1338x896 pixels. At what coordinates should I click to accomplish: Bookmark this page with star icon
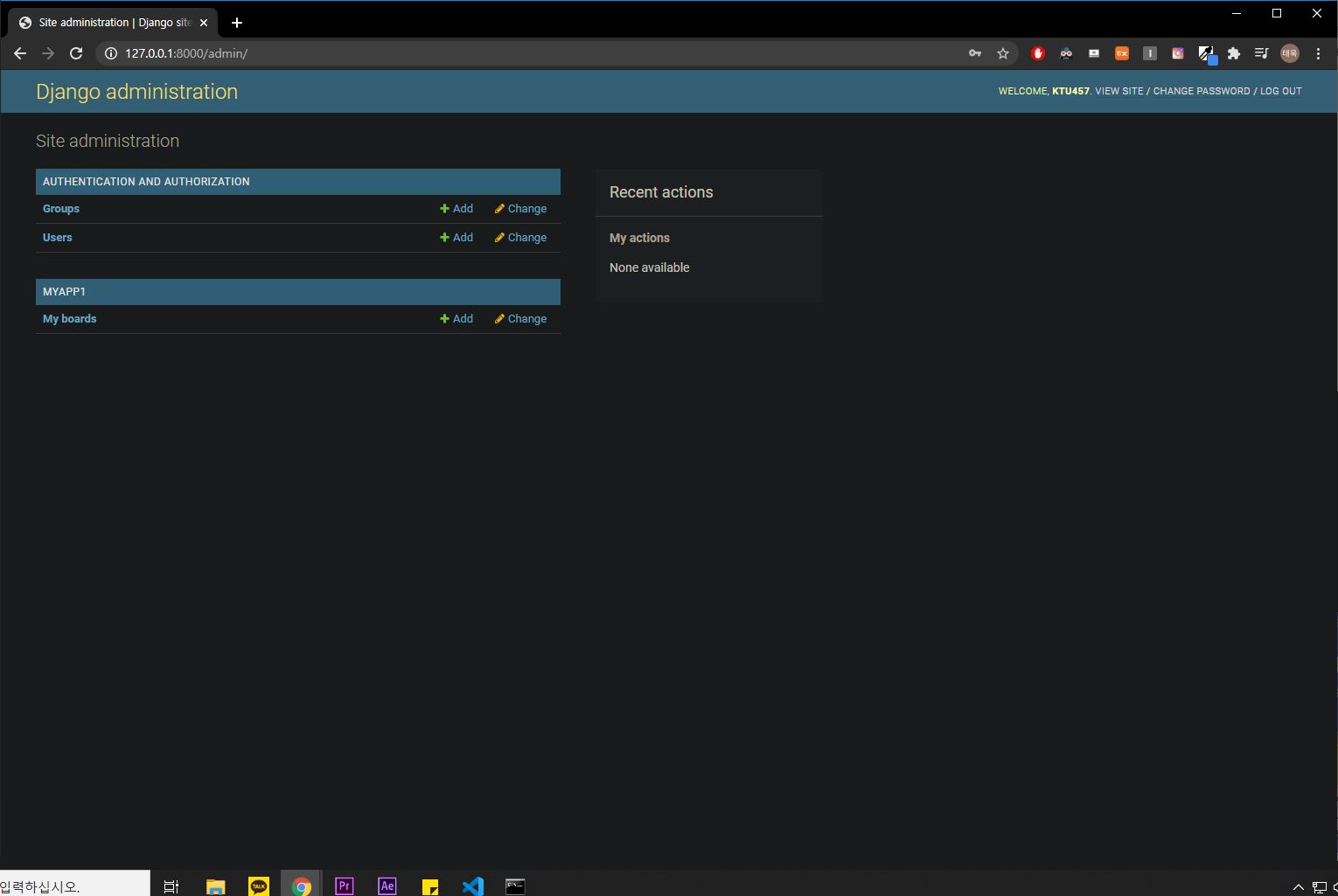(x=1003, y=53)
